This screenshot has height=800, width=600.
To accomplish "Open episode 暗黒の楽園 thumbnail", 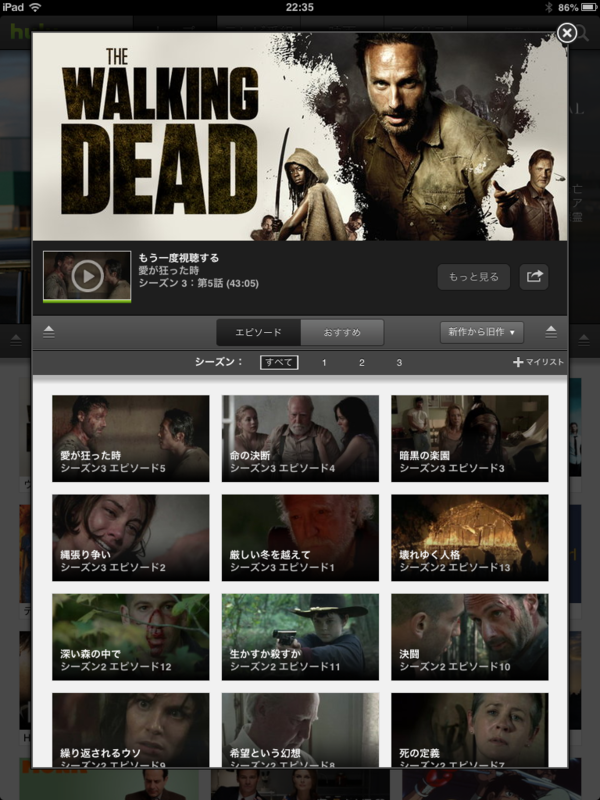I will [x=469, y=438].
